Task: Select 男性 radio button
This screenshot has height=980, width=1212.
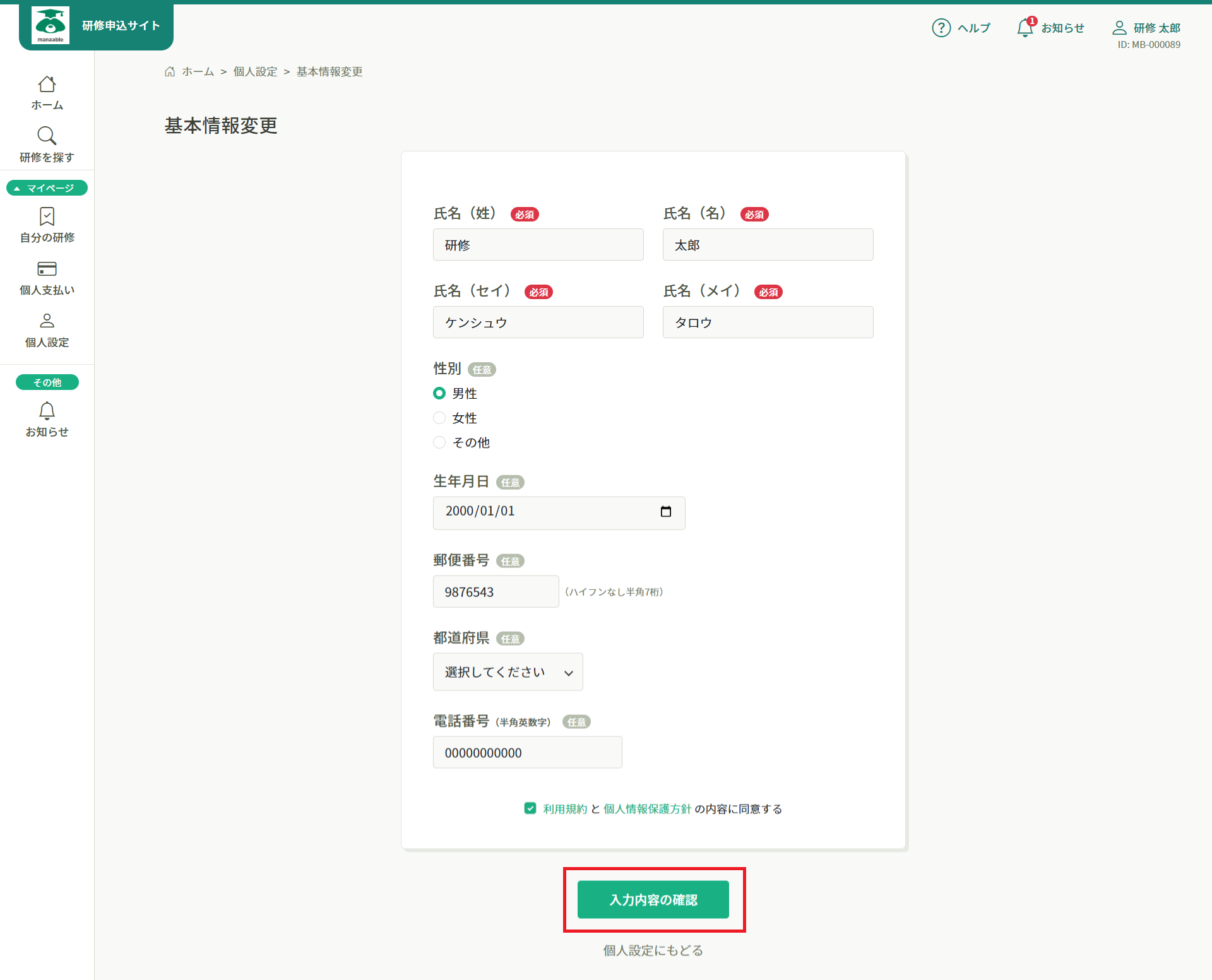Action: (x=439, y=393)
